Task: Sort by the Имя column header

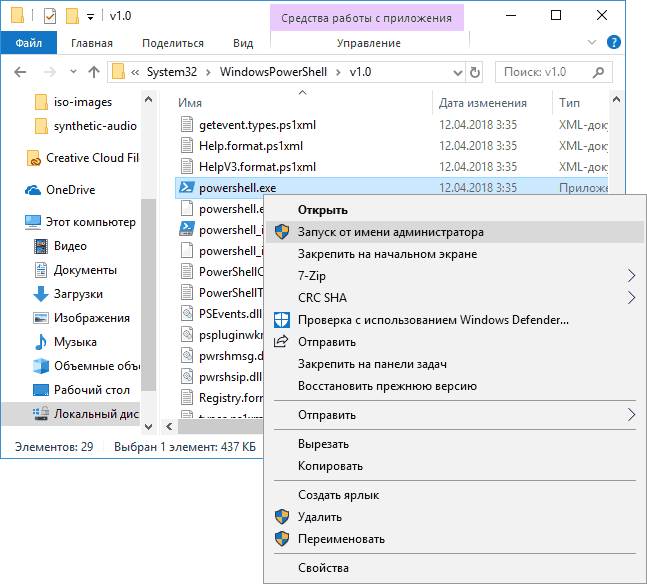Action: click(x=303, y=103)
